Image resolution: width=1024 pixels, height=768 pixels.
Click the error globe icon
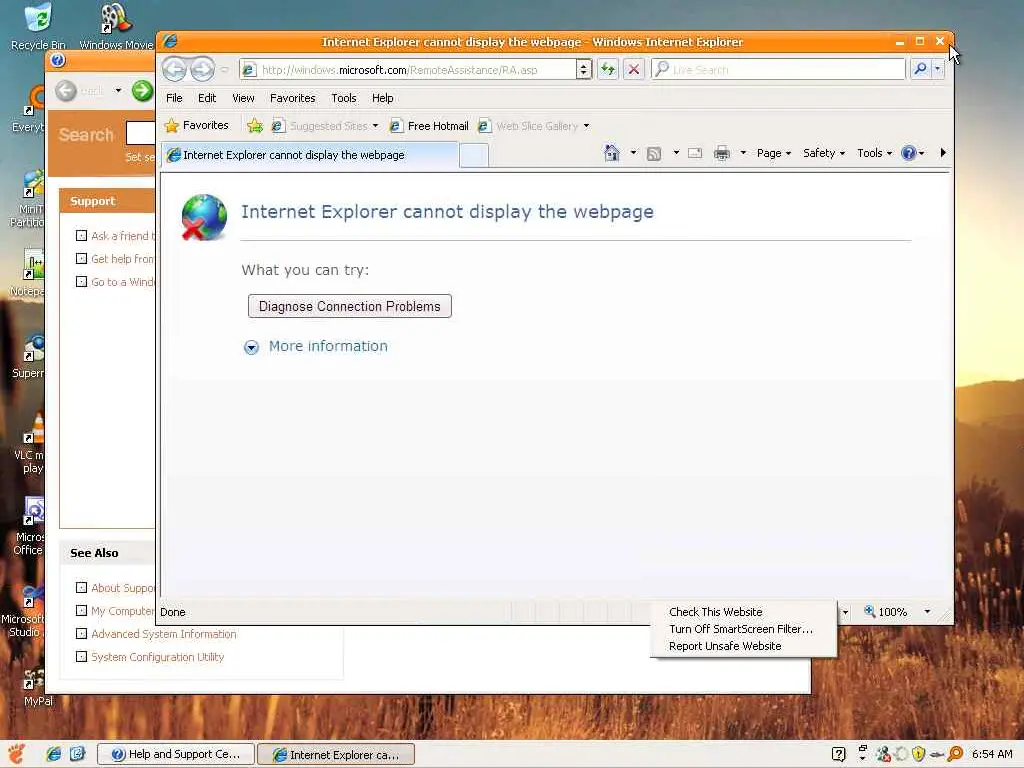click(204, 217)
